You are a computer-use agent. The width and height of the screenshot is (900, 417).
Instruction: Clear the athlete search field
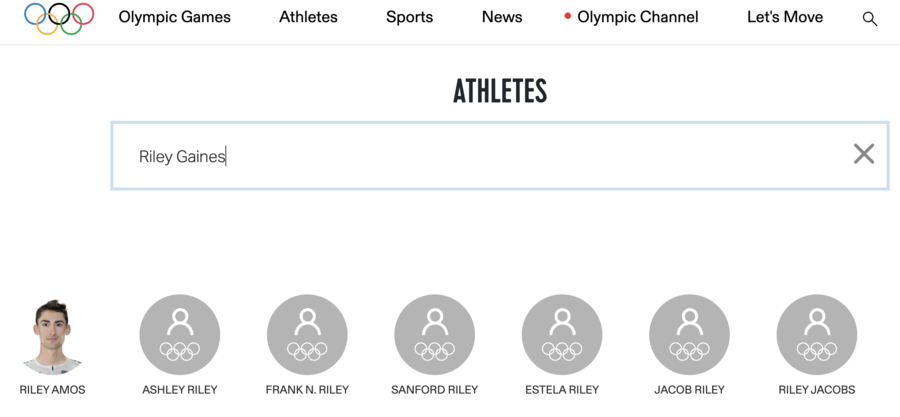(x=863, y=154)
